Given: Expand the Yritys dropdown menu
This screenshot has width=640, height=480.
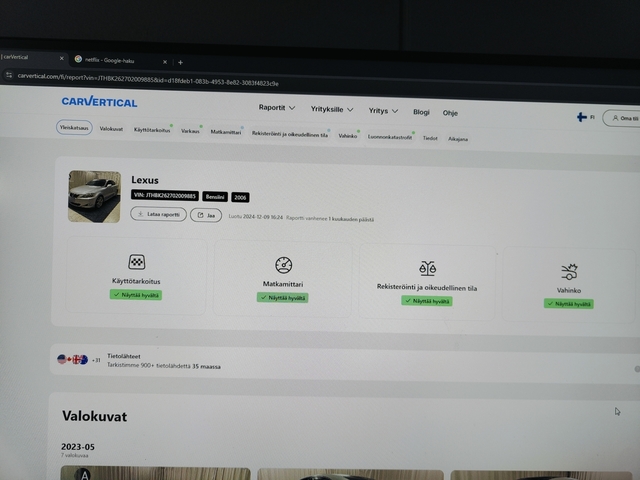Looking at the screenshot, I should point(382,111).
